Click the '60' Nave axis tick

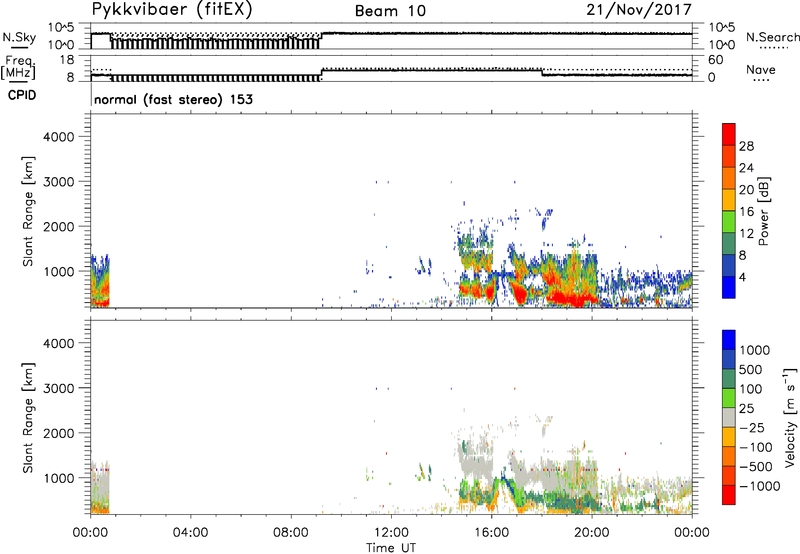point(715,60)
